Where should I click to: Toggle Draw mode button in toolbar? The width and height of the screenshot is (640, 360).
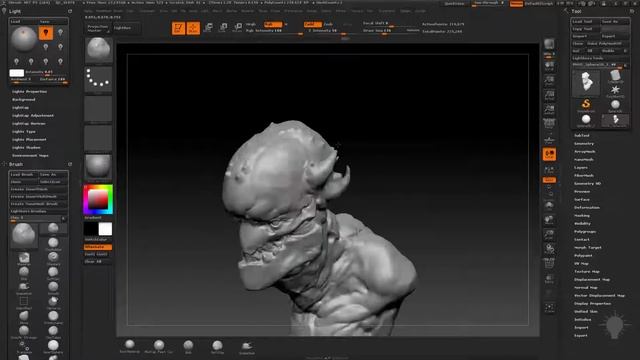193,28
